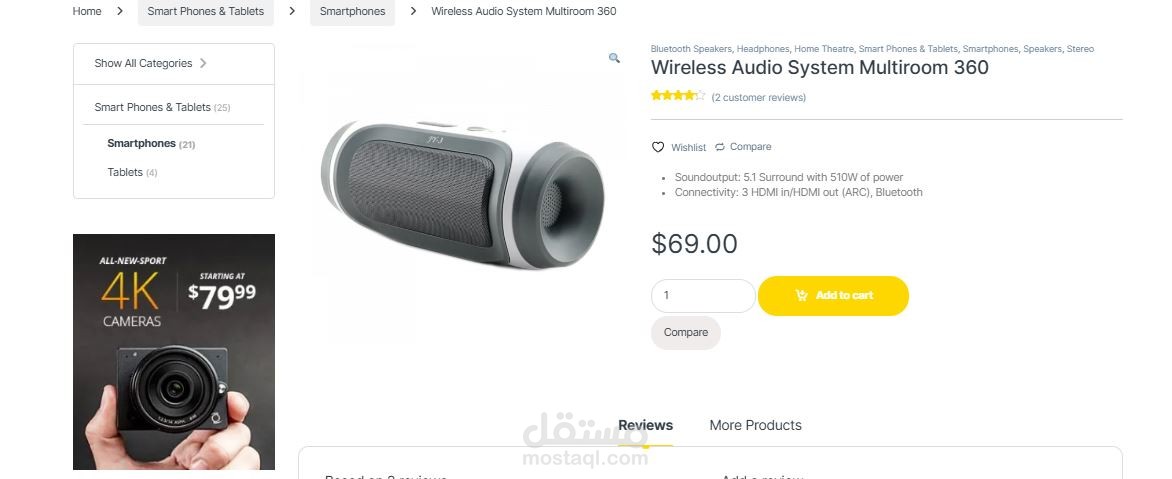1172x479 pixels.
Task: Click the breadcrumb arrow after Home
Action: tap(120, 11)
